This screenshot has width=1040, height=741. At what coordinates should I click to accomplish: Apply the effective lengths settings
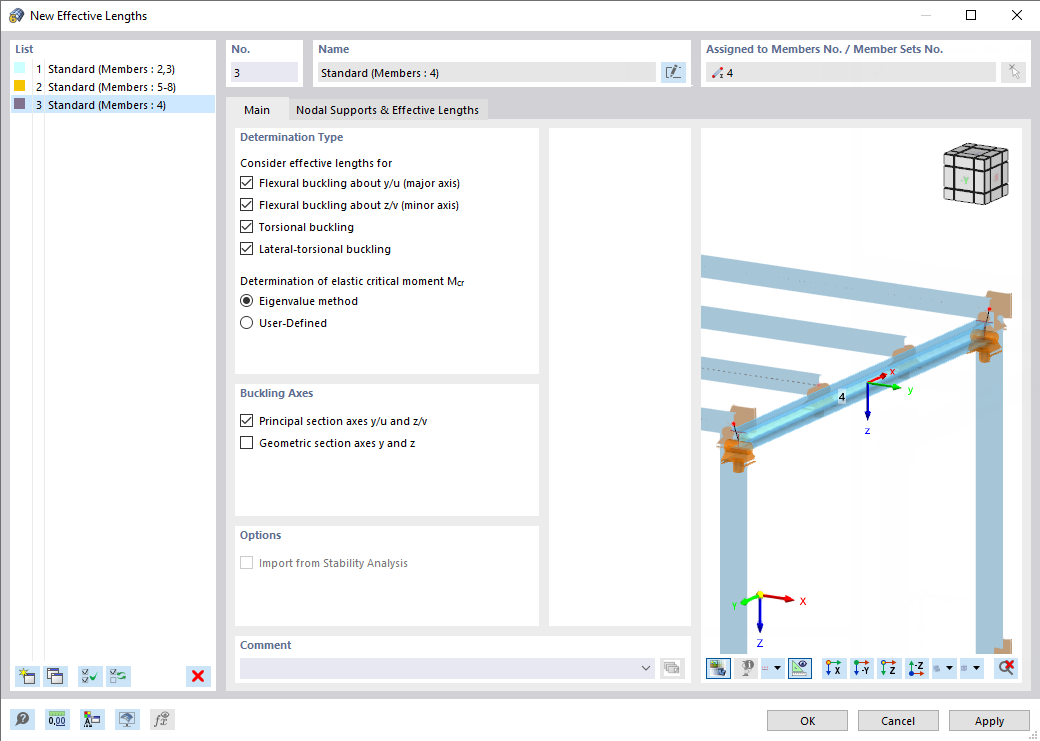989,720
